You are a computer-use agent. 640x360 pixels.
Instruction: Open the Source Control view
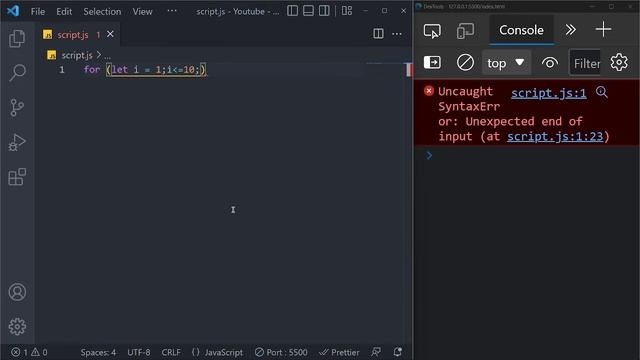[17, 108]
